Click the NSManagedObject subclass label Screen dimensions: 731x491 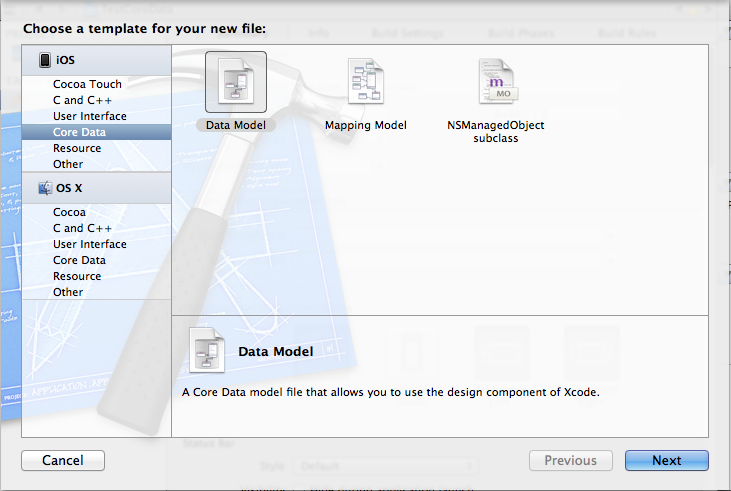click(x=496, y=131)
